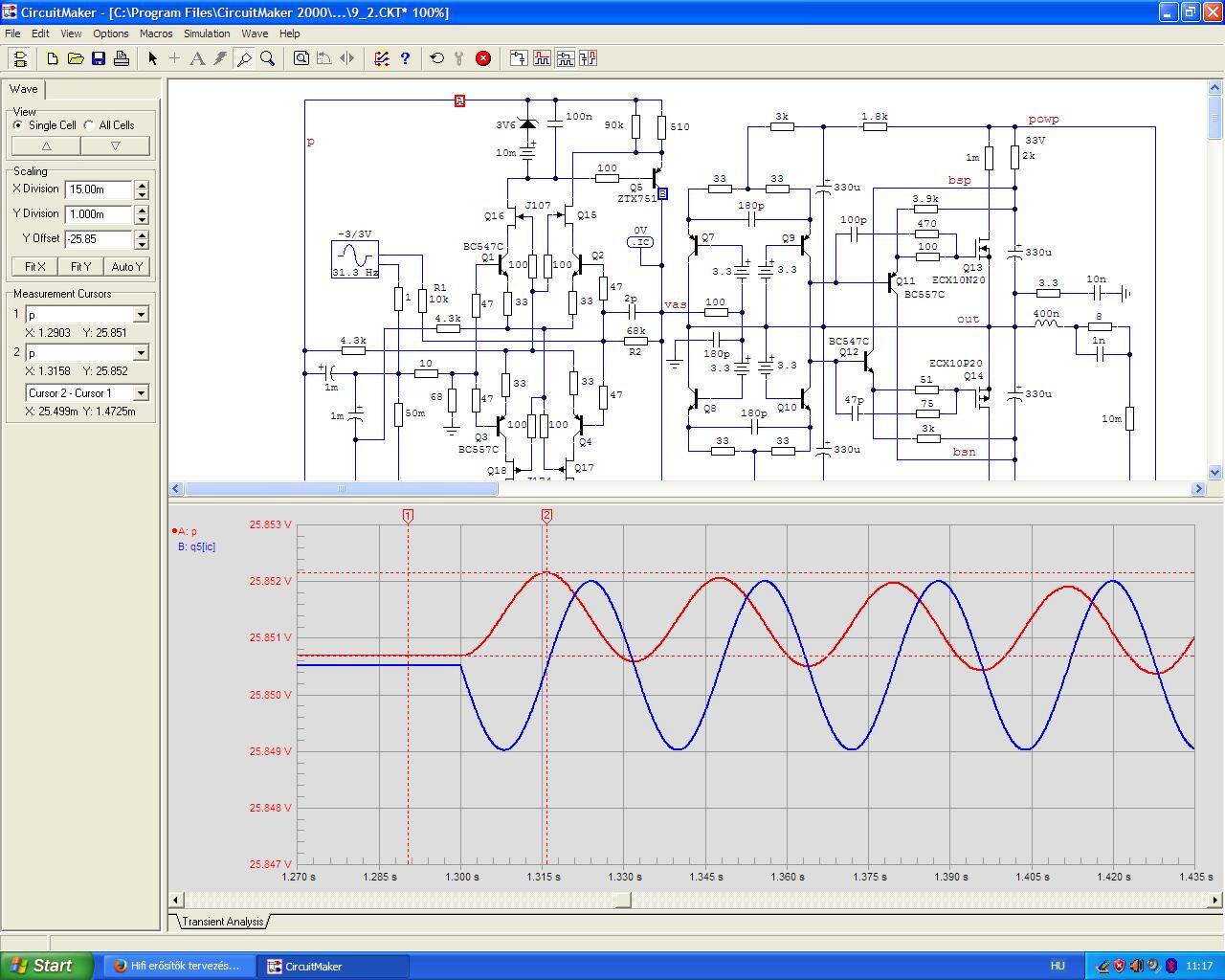
Task: Click the Print icon in the toolbar
Action: pyautogui.click(x=122, y=58)
